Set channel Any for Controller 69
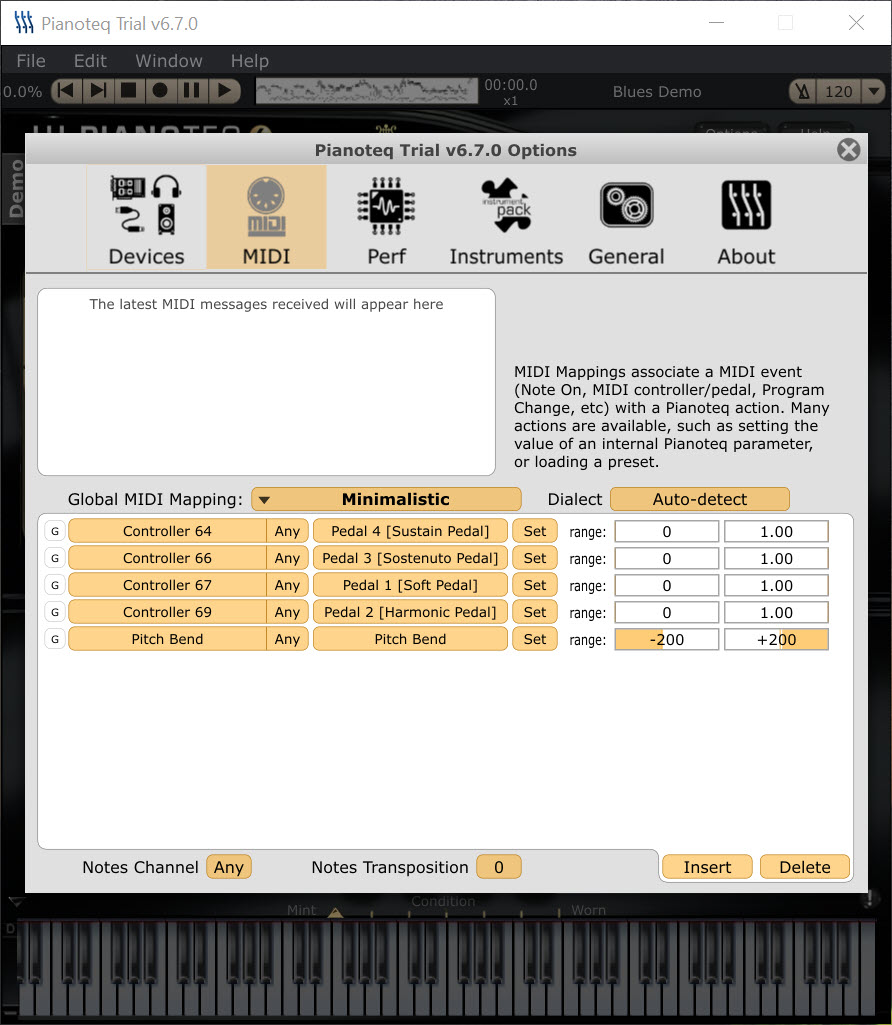The width and height of the screenshot is (892, 1025). click(x=288, y=612)
